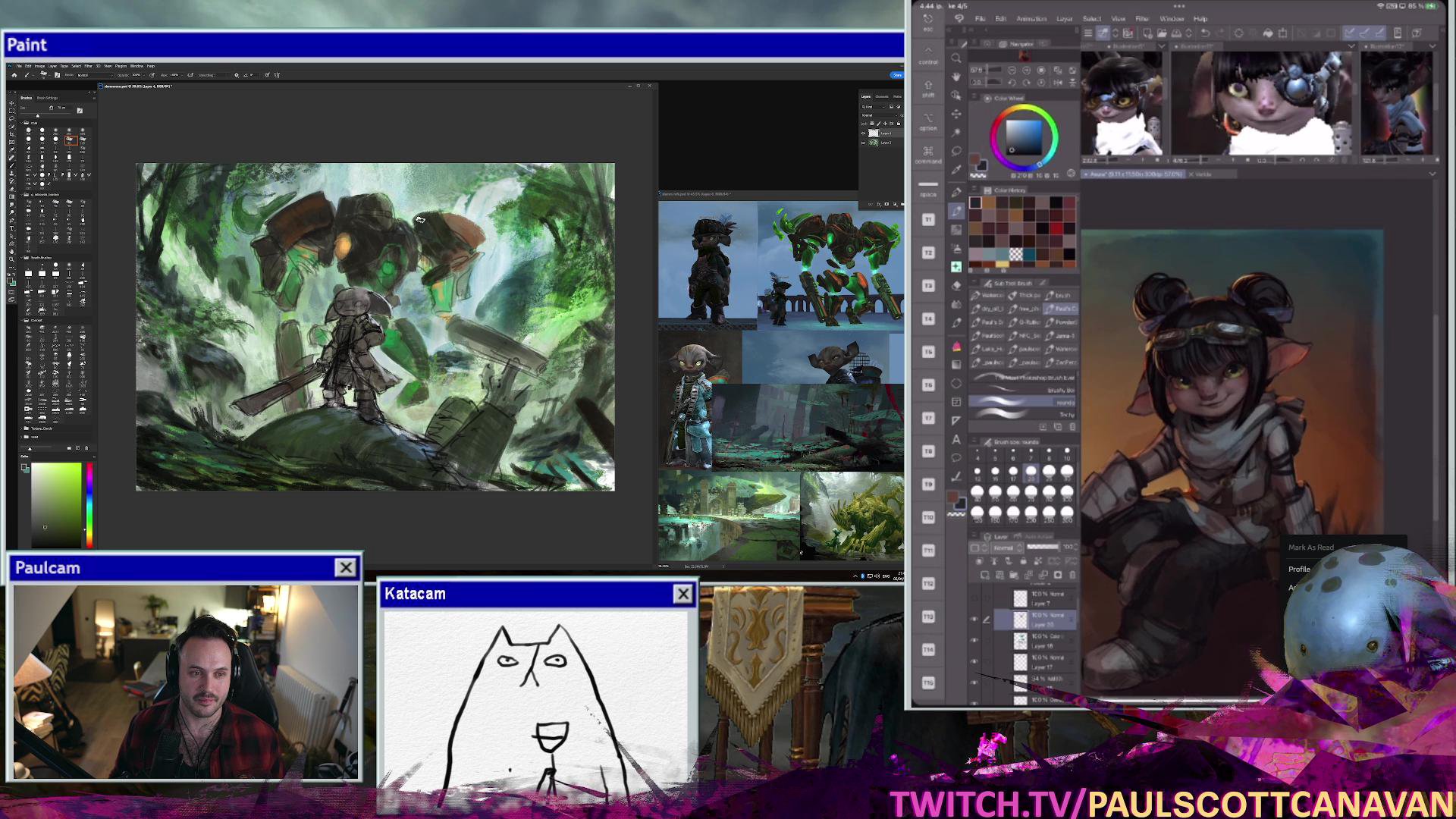Click Redo in Clip Studio command bar
The height and width of the screenshot is (819, 1456).
tap(1219, 33)
